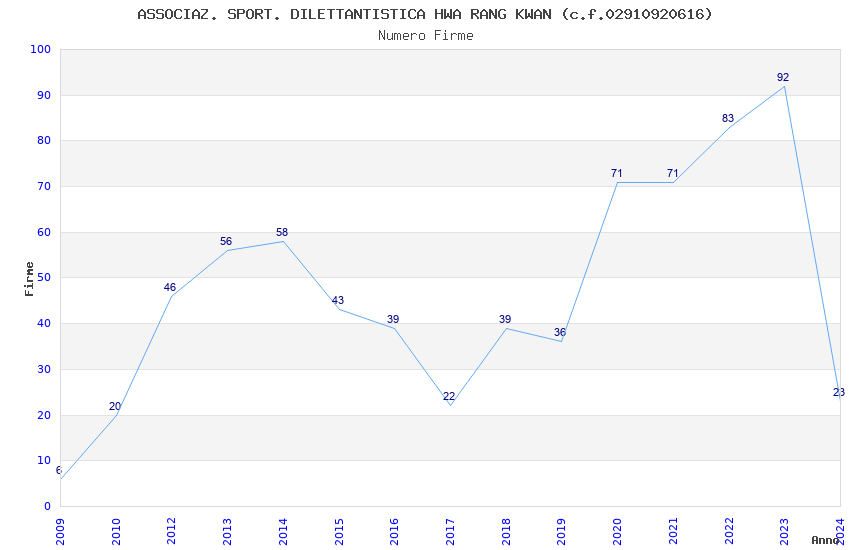
Task: Click the 100 y-axis tick label
Action: click(40, 49)
